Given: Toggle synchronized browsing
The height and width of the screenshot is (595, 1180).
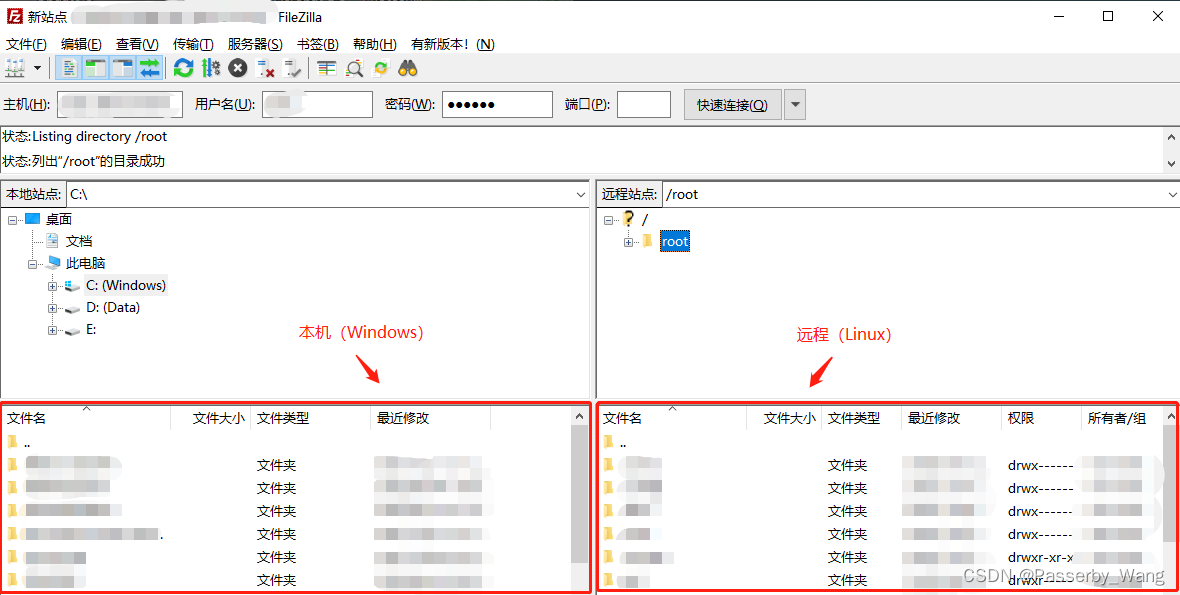Looking at the screenshot, I should [381, 68].
